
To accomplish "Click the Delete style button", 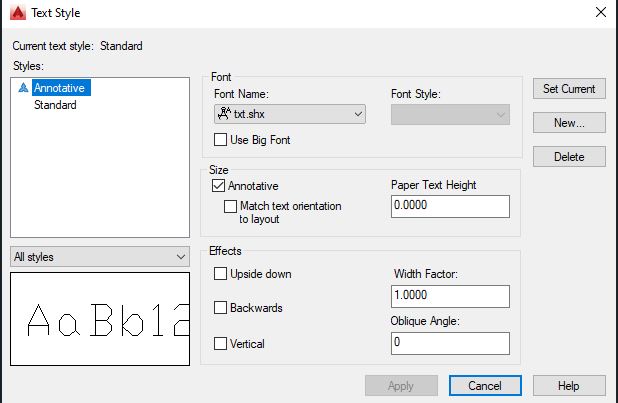I will tap(568, 157).
